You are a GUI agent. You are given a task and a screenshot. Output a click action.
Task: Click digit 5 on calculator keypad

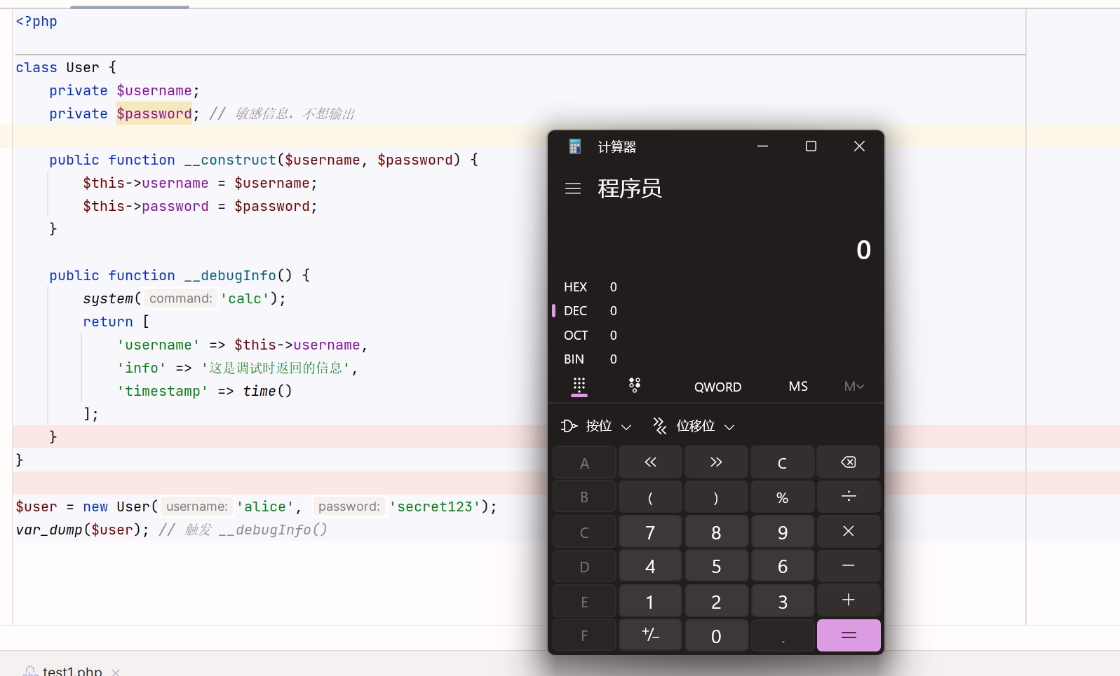pos(716,566)
